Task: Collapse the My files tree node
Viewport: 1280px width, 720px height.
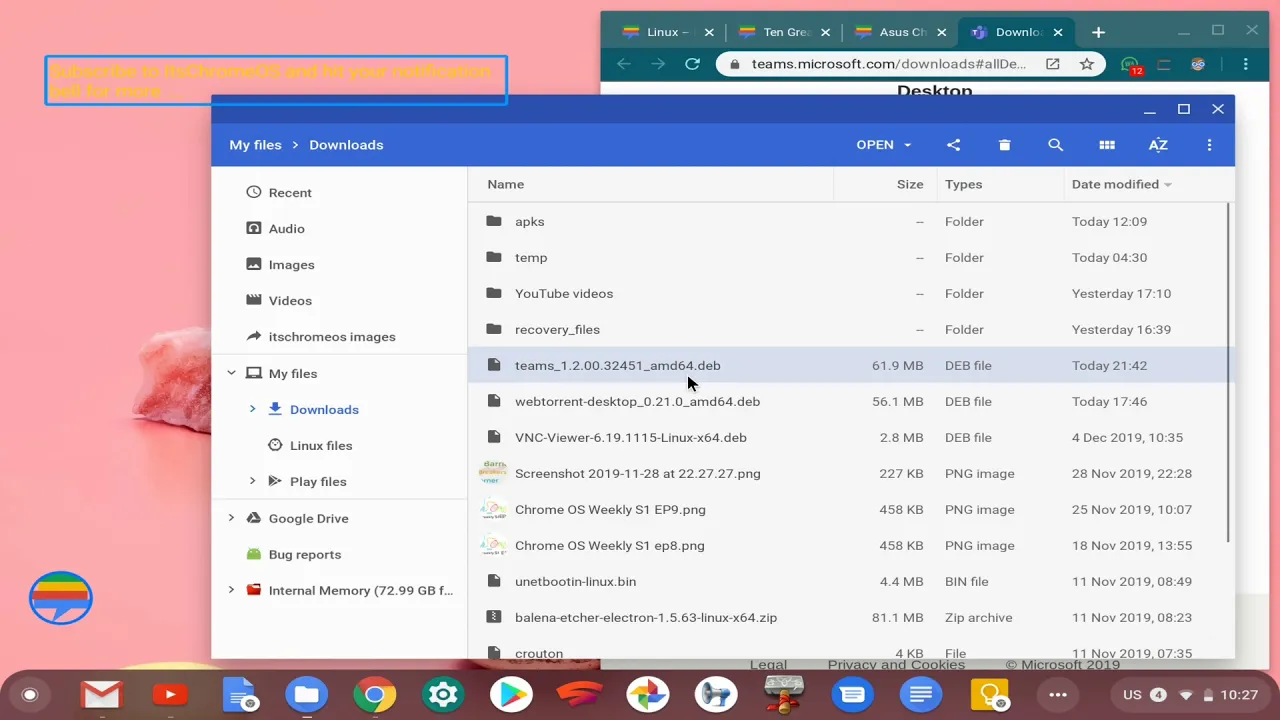Action: pyautogui.click(x=231, y=373)
